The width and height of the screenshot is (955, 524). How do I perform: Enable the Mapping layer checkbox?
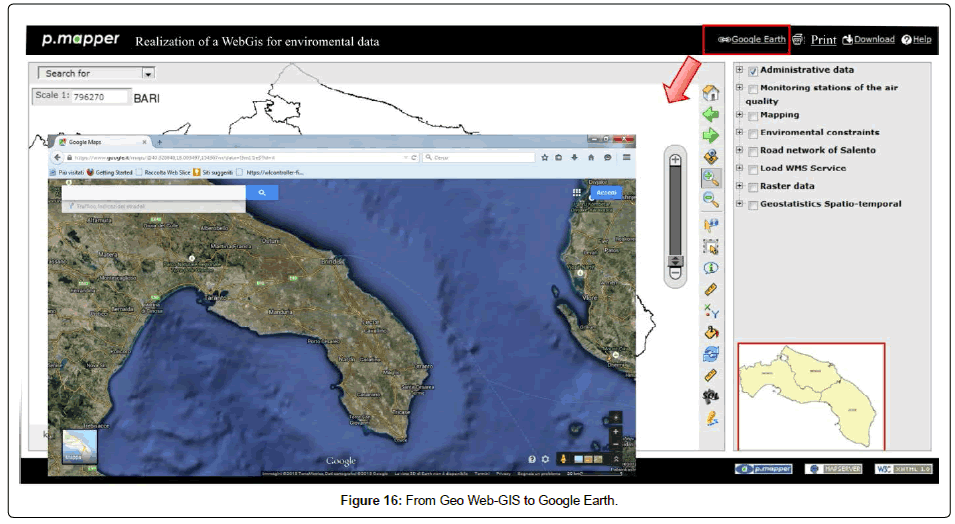pyautogui.click(x=753, y=116)
